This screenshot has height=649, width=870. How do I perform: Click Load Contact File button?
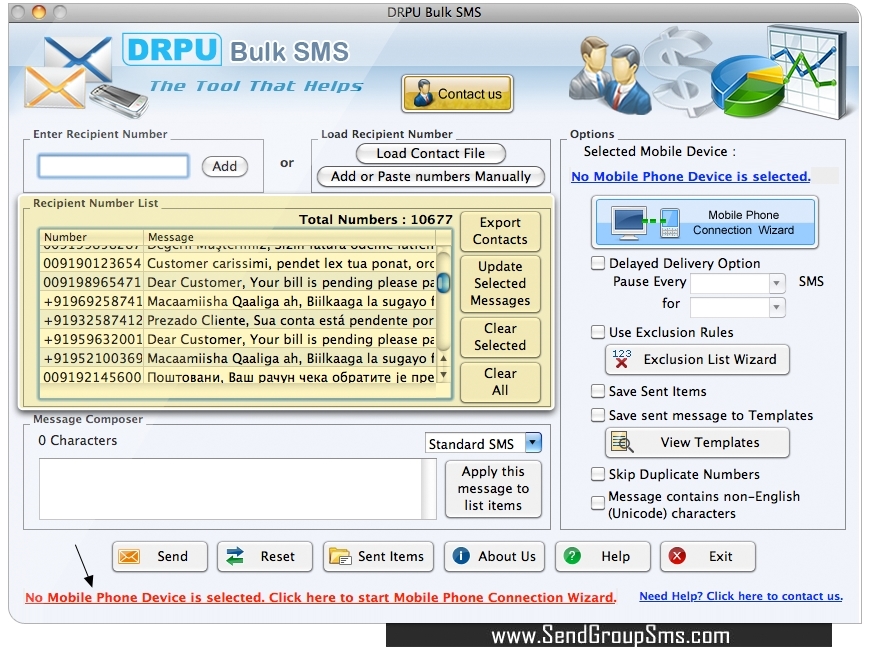431,153
